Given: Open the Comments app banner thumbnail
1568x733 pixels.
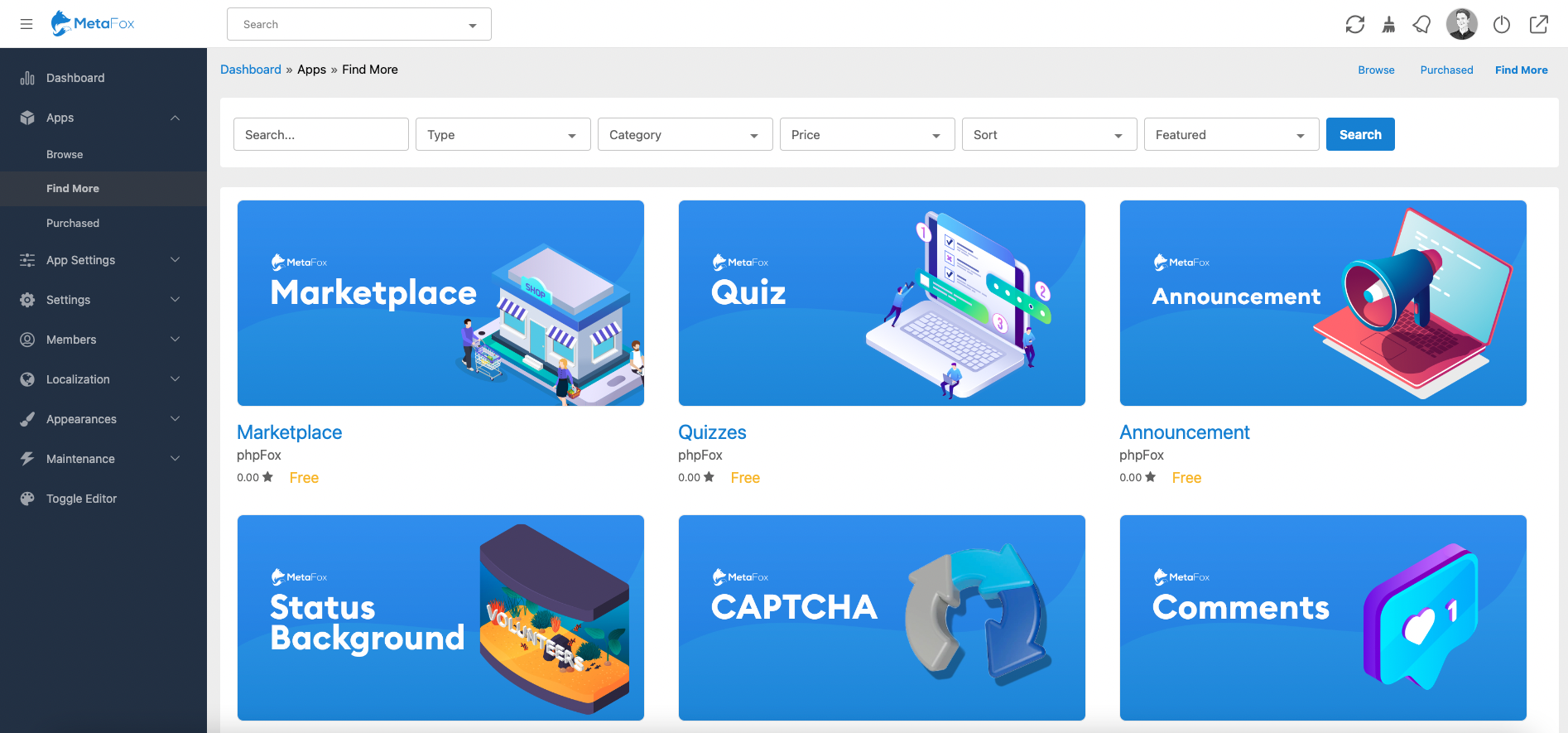Looking at the screenshot, I should 1323,618.
